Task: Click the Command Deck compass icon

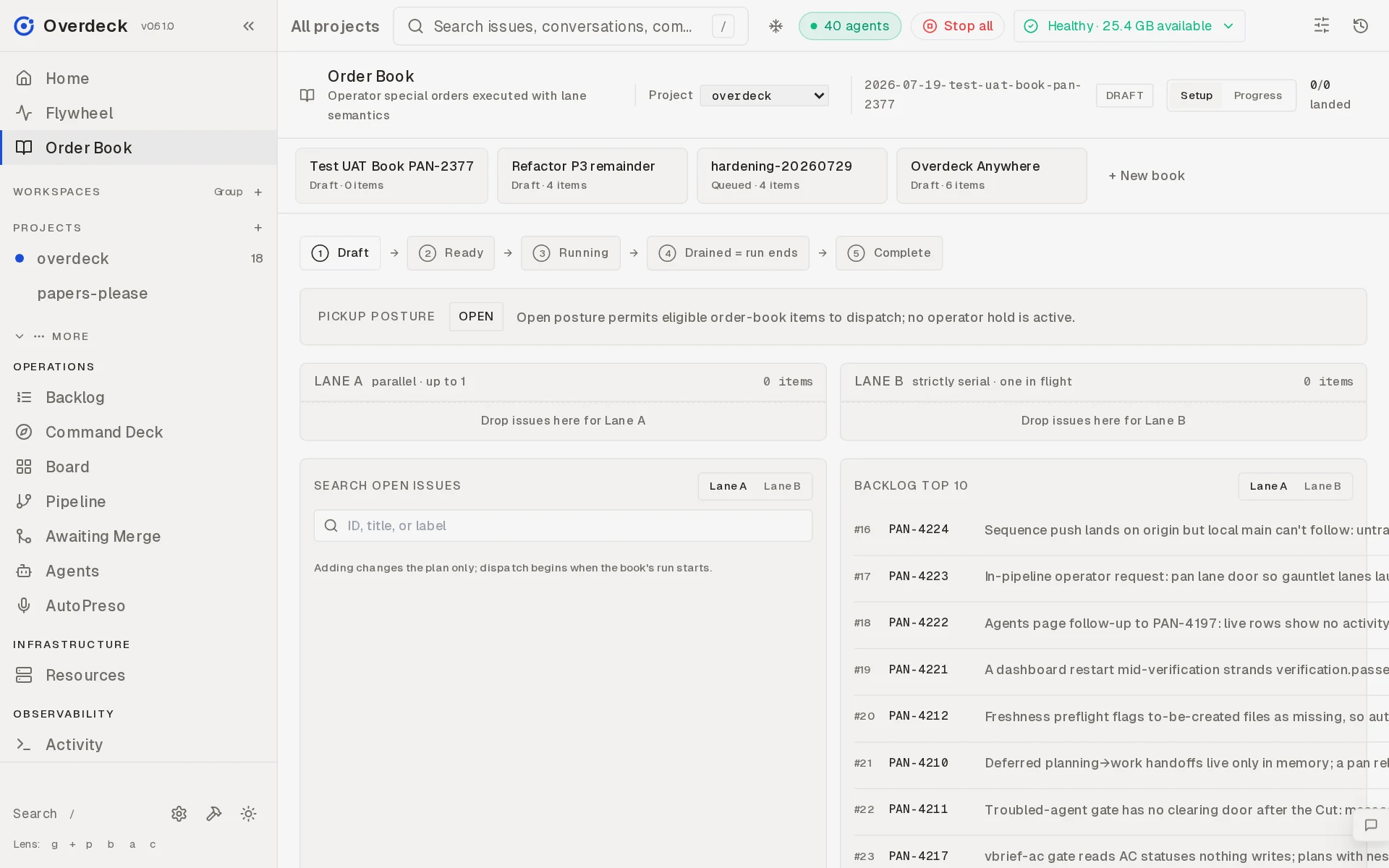Action: pos(24,432)
